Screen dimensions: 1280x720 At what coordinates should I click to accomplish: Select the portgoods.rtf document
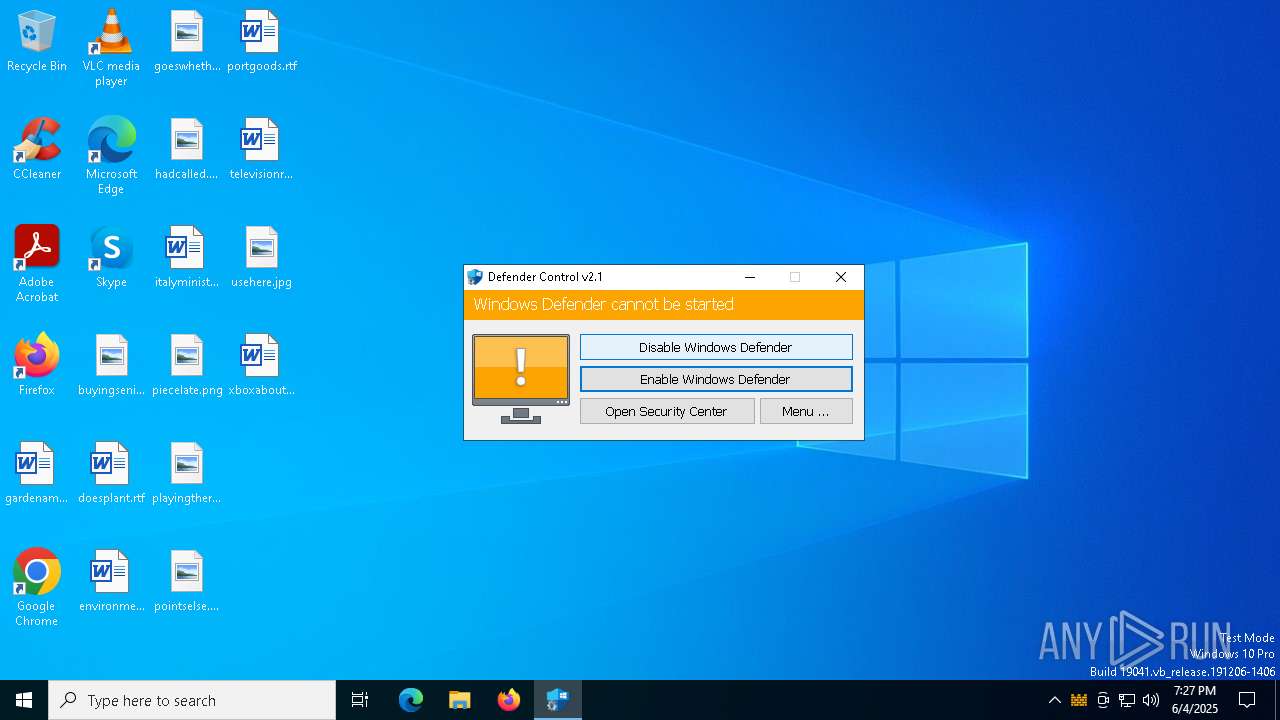261,42
